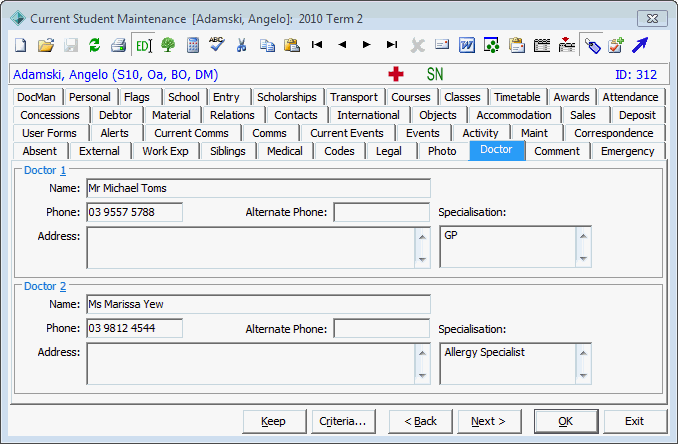Click the blue diagonal arrow icon
This screenshot has height=444, width=678.
[x=640, y=45]
